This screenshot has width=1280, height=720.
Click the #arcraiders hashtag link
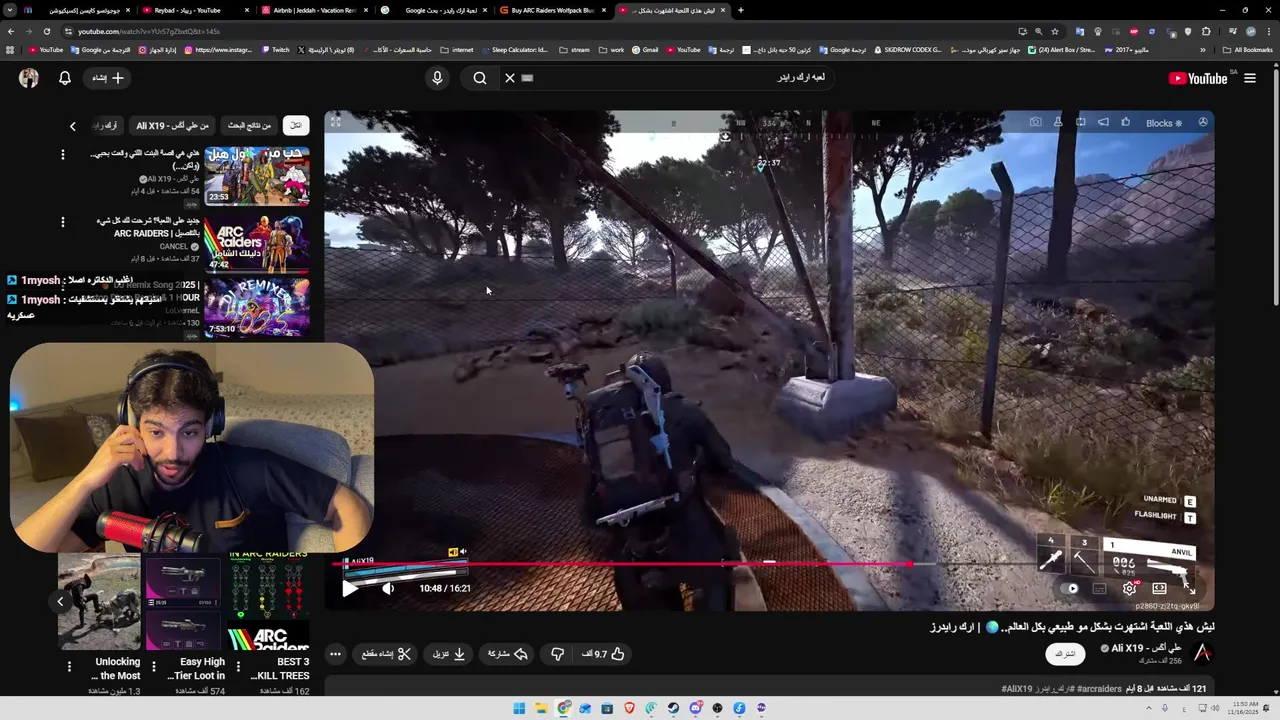point(1100,689)
